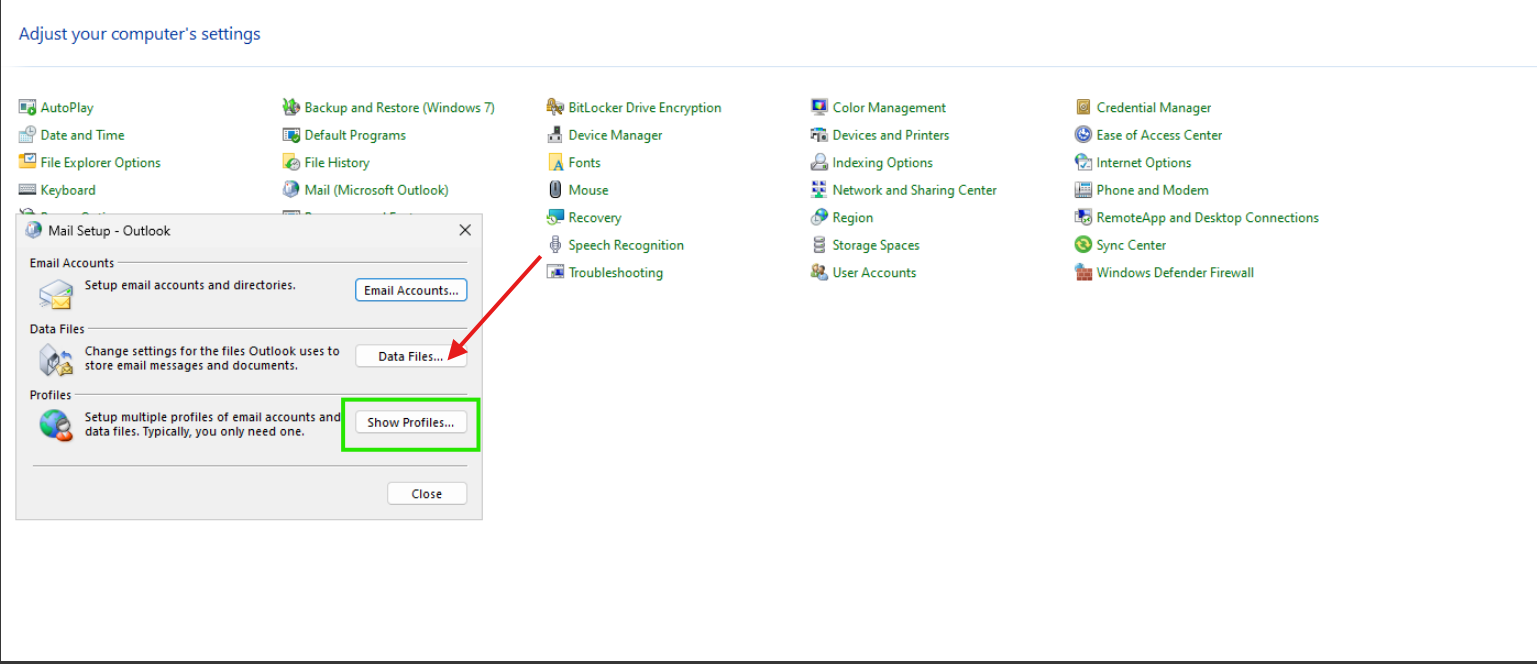Click the Troubleshooting icon
Image resolution: width=1537 pixels, height=664 pixels.
click(x=555, y=272)
